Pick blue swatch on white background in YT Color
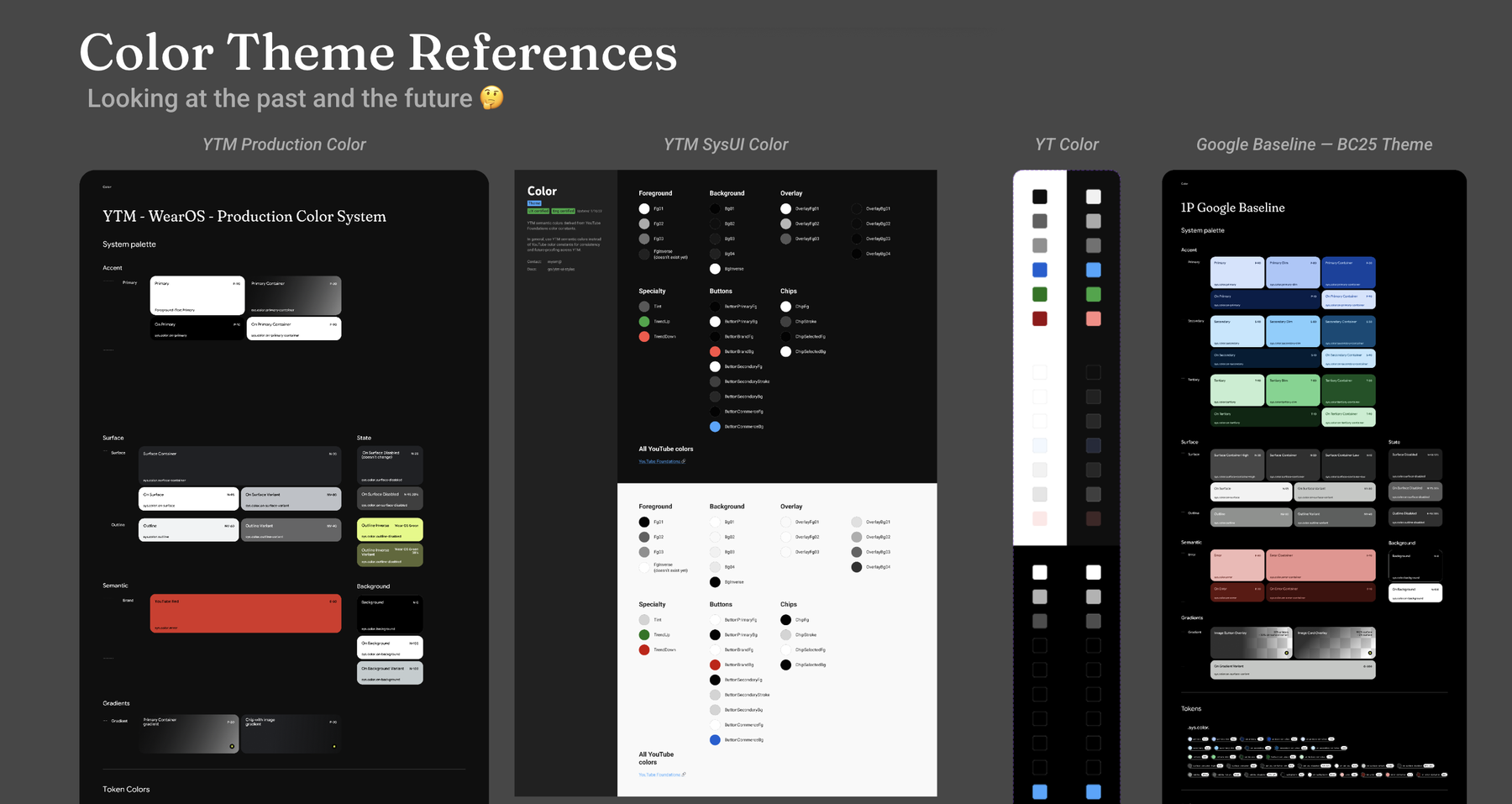1512x804 pixels. coord(1040,270)
